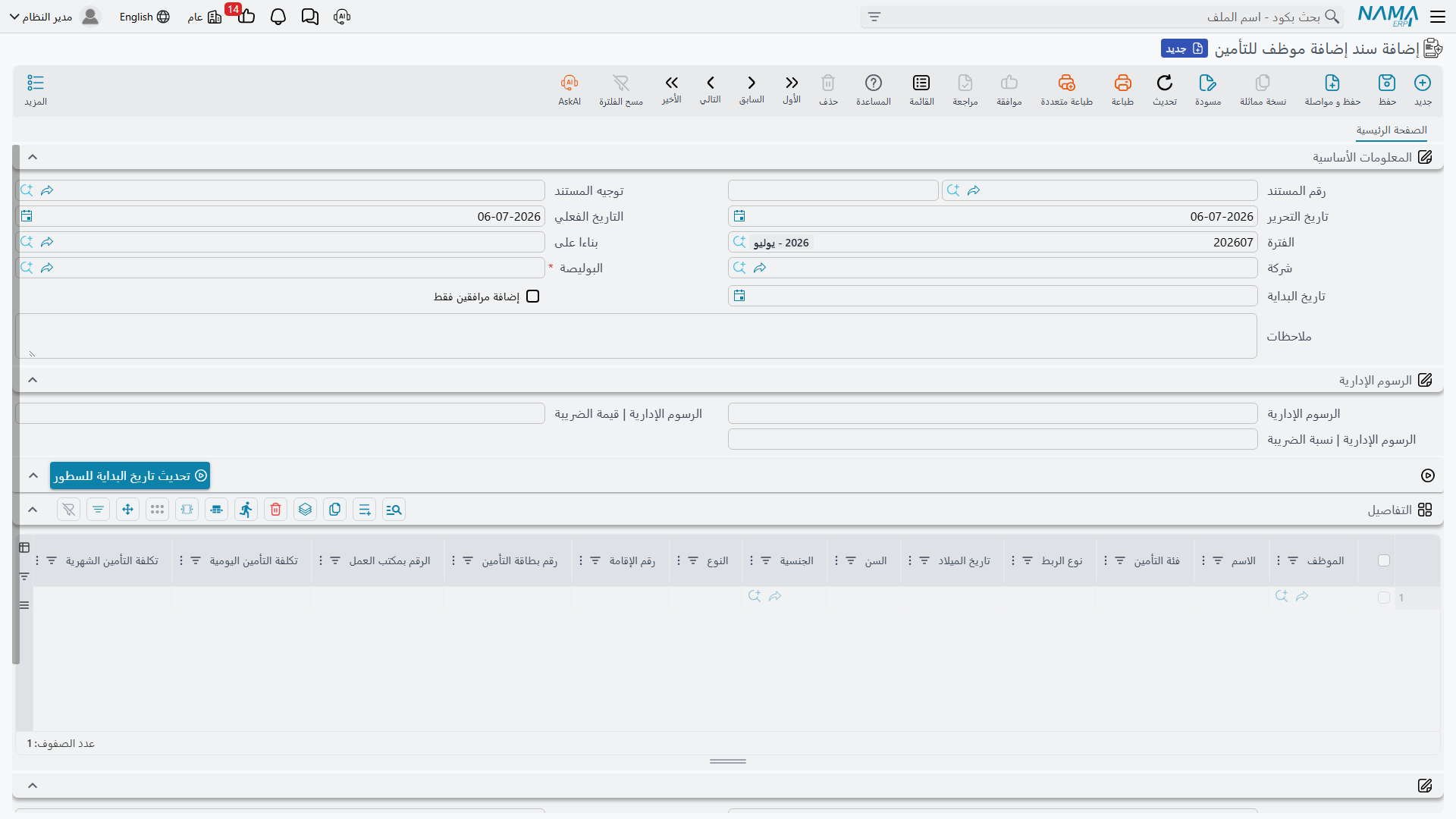
Task: Collapse the الرسوم الإدارية section chevron
Action: pos(33,380)
